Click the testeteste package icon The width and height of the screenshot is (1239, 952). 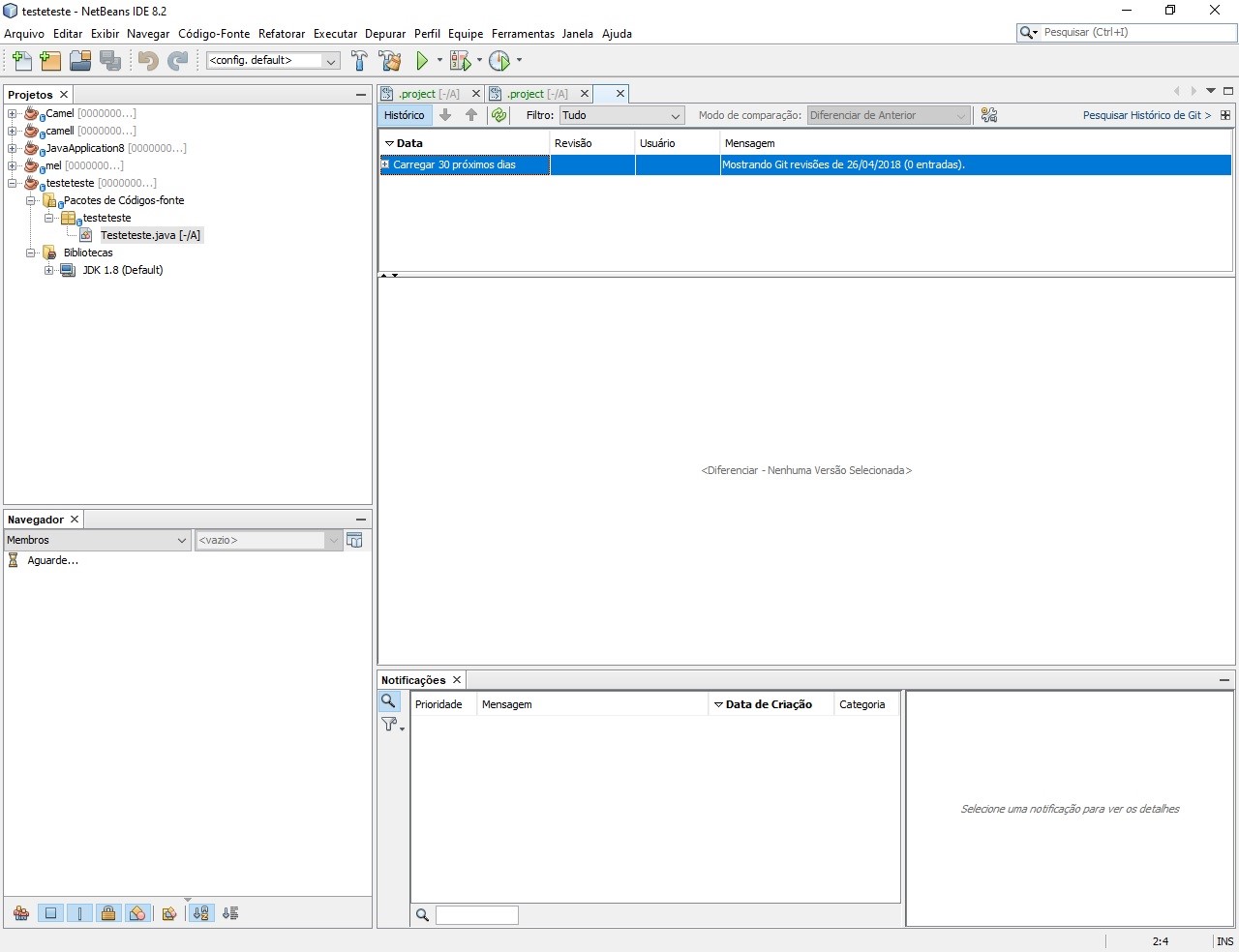pos(69,218)
